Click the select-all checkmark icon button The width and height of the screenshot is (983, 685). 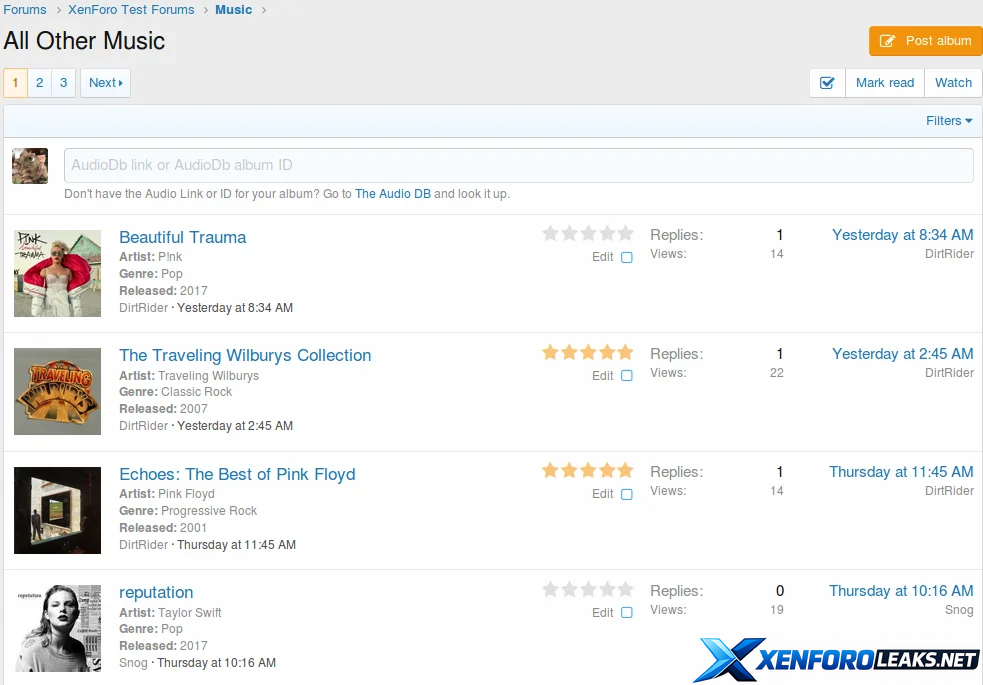click(x=827, y=83)
